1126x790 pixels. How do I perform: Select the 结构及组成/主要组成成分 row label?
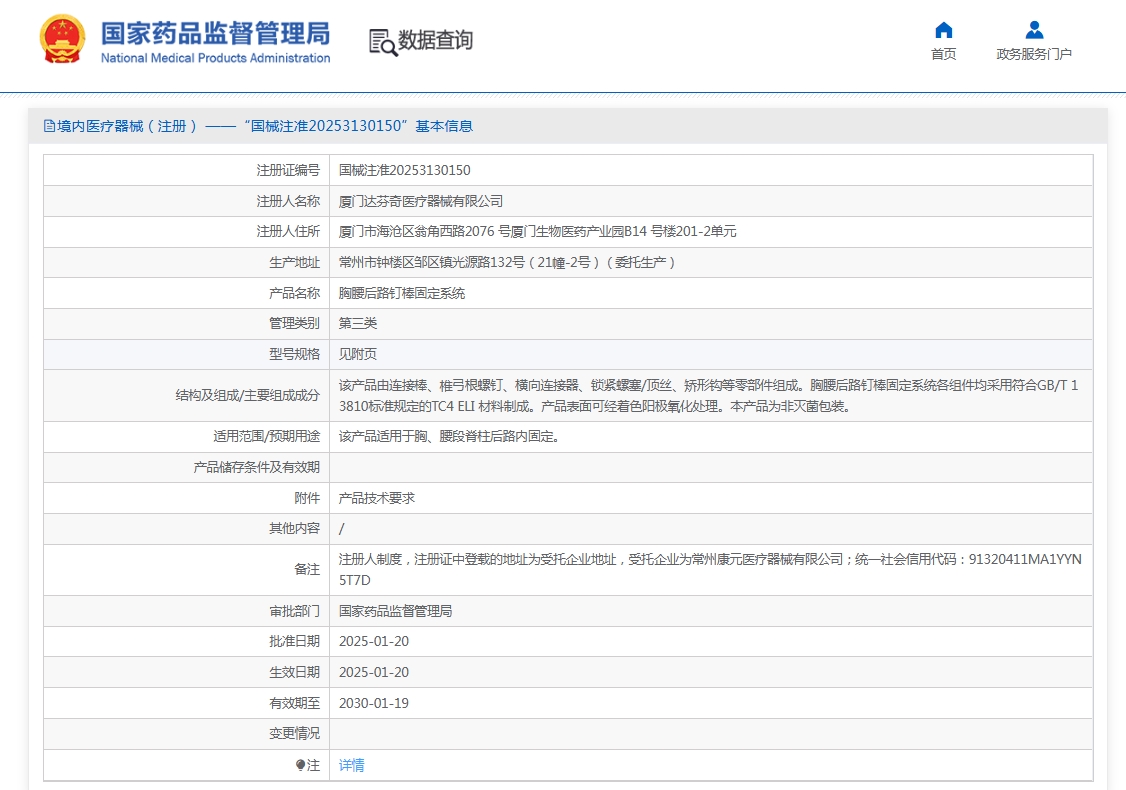tap(248, 395)
